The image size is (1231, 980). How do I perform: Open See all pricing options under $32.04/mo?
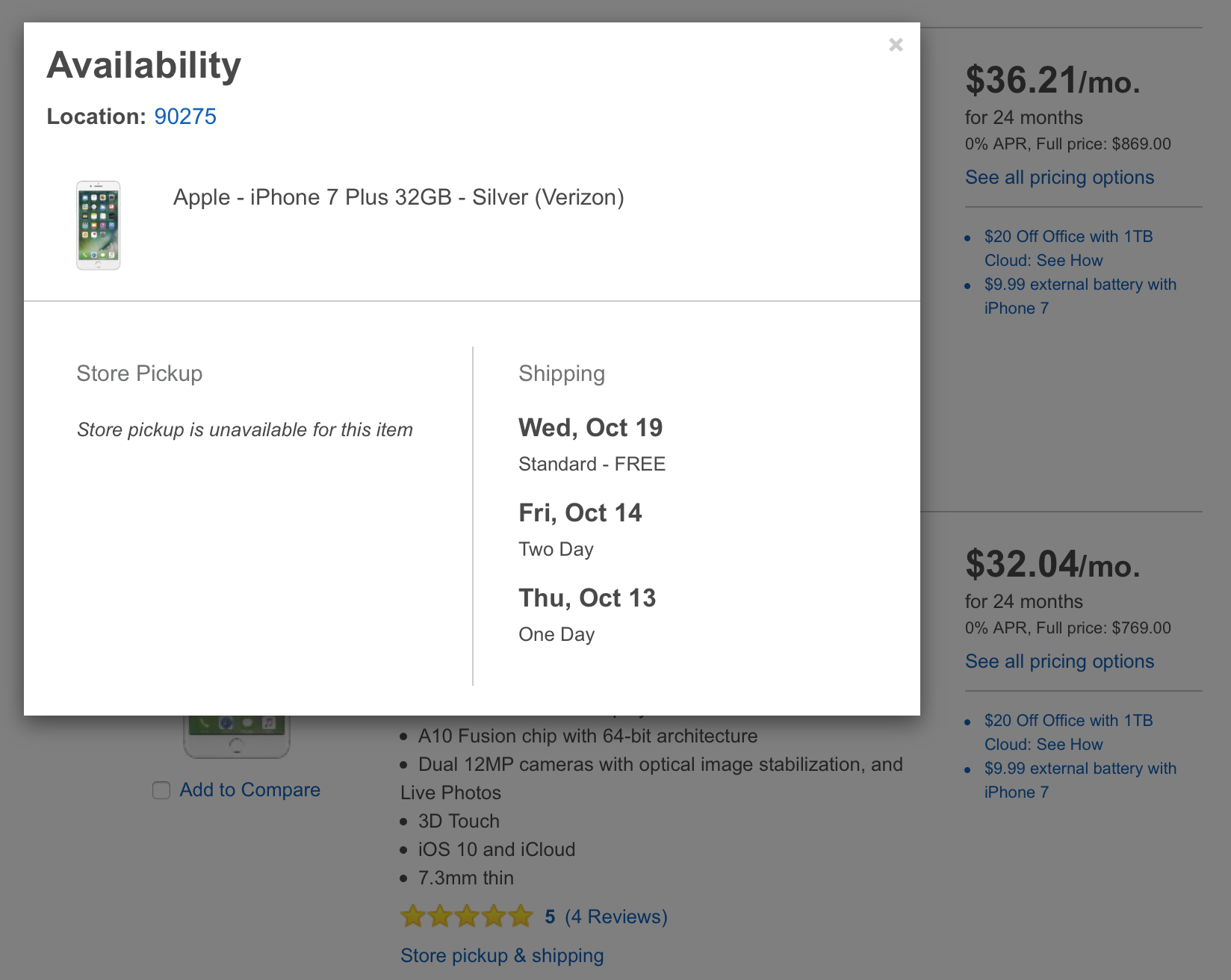(x=1059, y=662)
